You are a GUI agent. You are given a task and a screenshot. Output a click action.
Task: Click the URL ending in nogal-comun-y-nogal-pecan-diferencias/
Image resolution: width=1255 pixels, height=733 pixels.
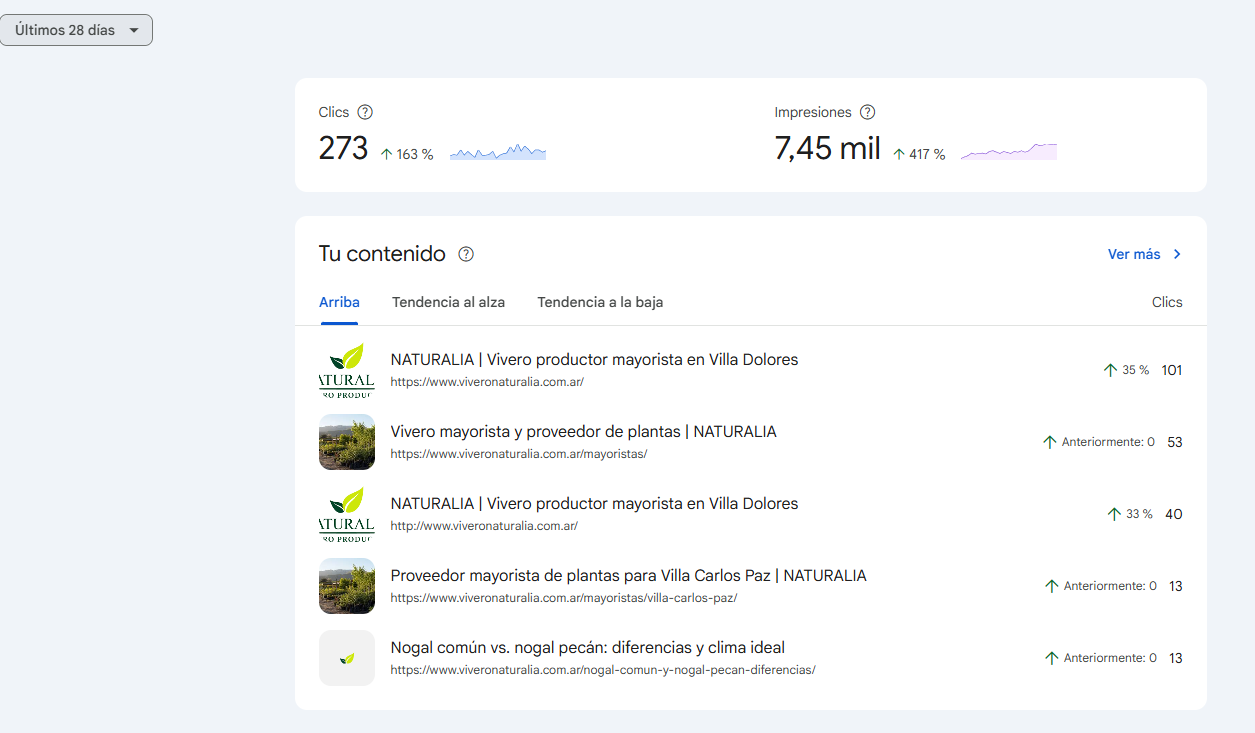click(603, 670)
